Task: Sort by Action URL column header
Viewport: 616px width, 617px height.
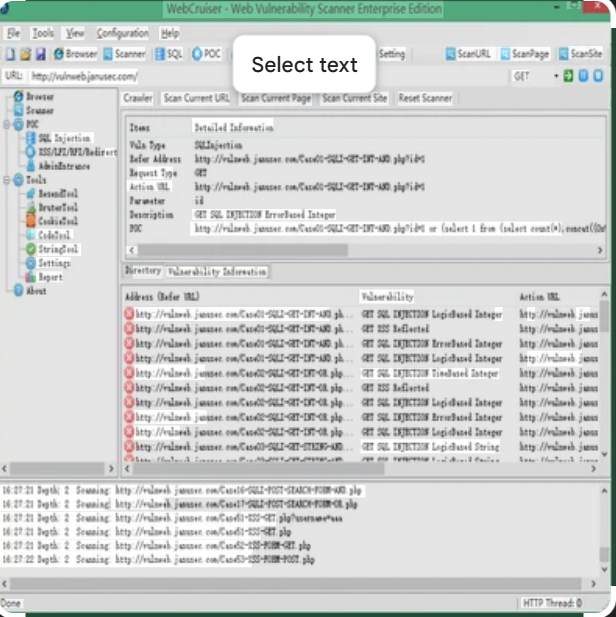Action: [x=539, y=297]
